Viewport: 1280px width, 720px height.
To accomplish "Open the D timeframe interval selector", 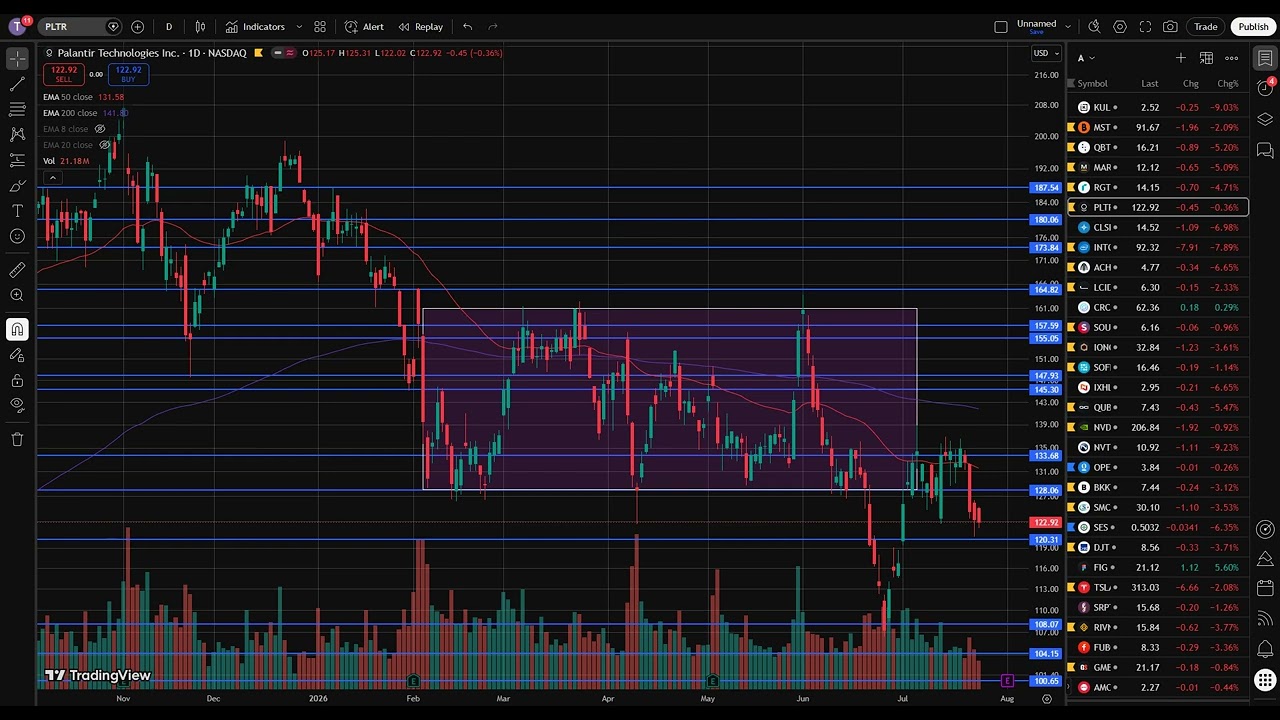I will 168,27.
